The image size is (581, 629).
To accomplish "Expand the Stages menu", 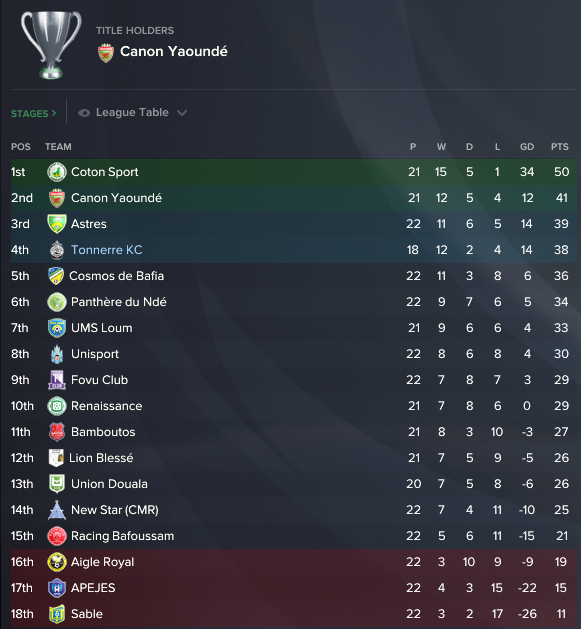I will point(33,114).
